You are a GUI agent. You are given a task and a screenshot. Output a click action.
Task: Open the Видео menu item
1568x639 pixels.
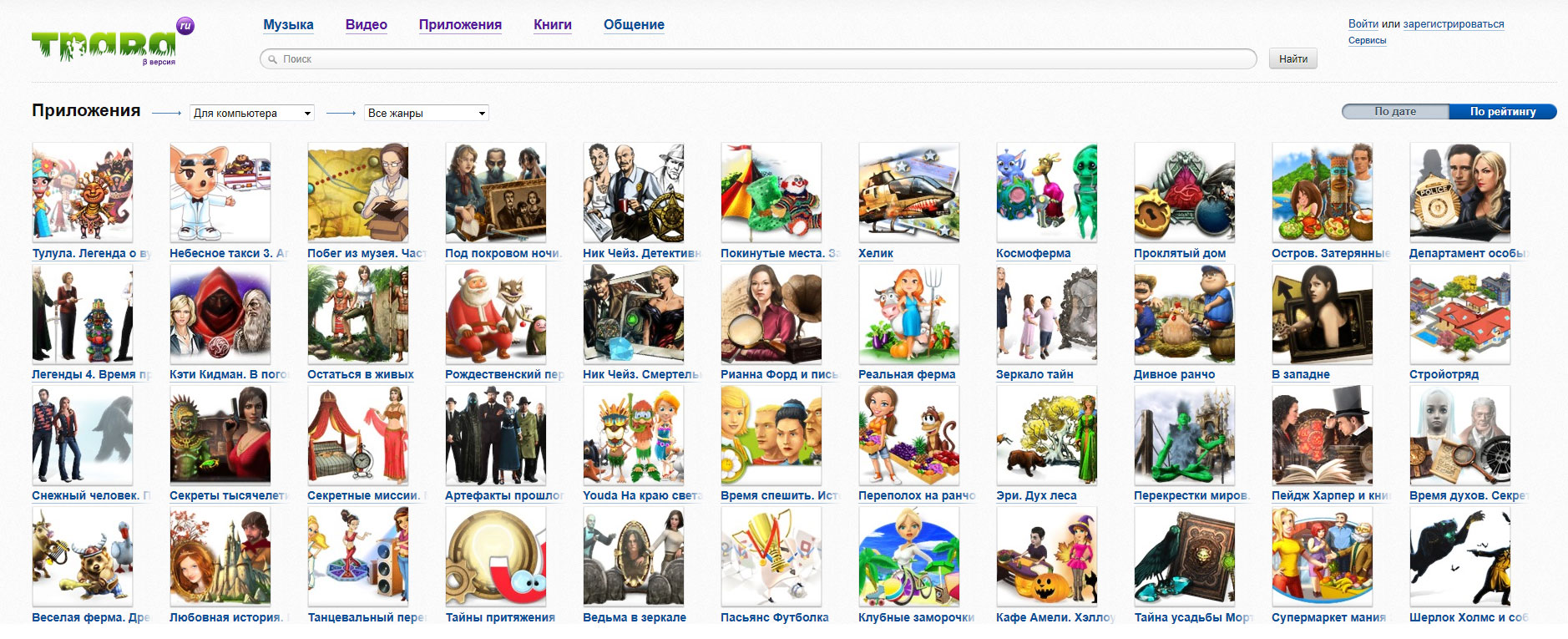(x=366, y=25)
